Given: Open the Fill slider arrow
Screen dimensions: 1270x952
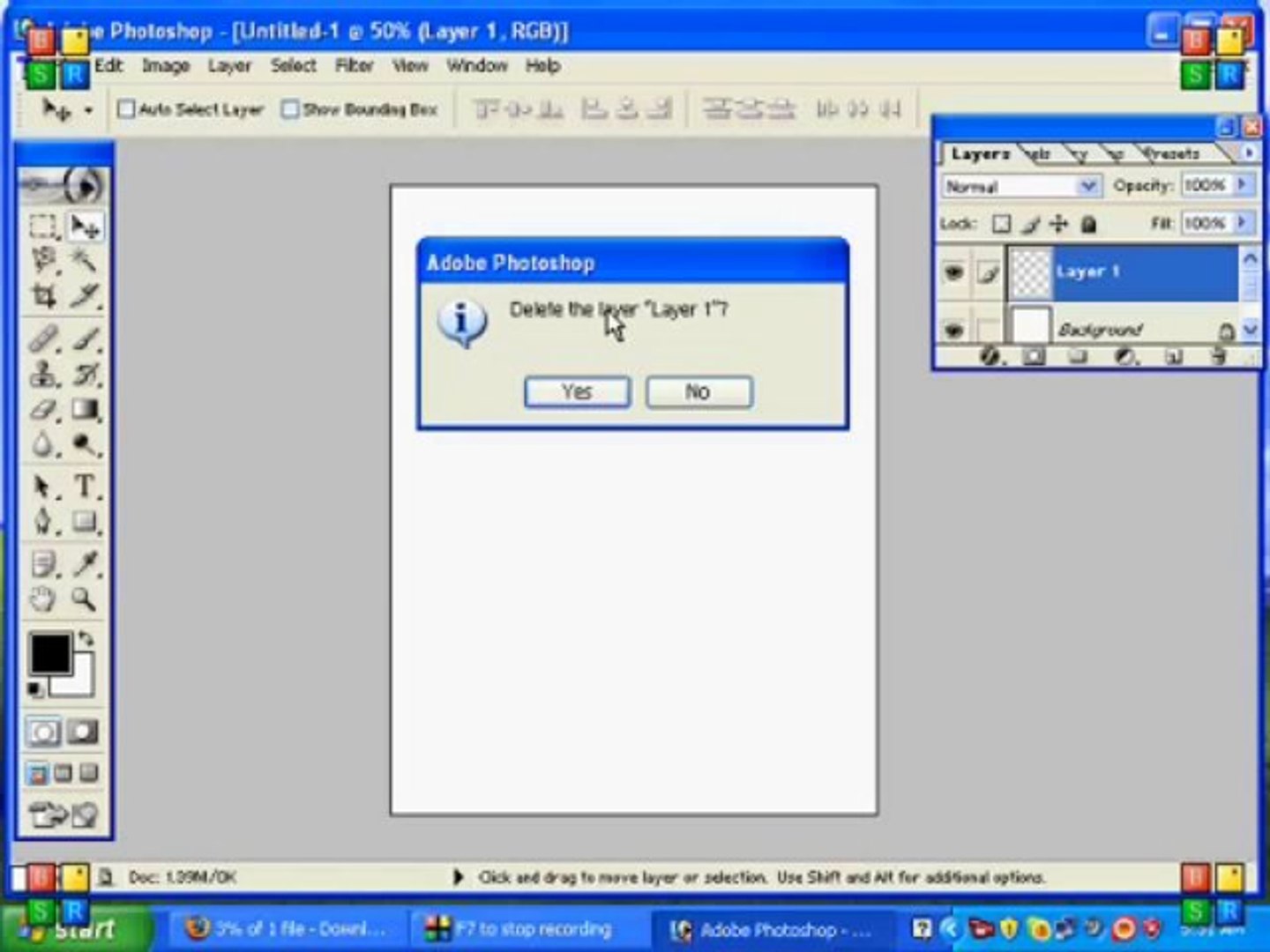Looking at the screenshot, I should tap(1242, 223).
